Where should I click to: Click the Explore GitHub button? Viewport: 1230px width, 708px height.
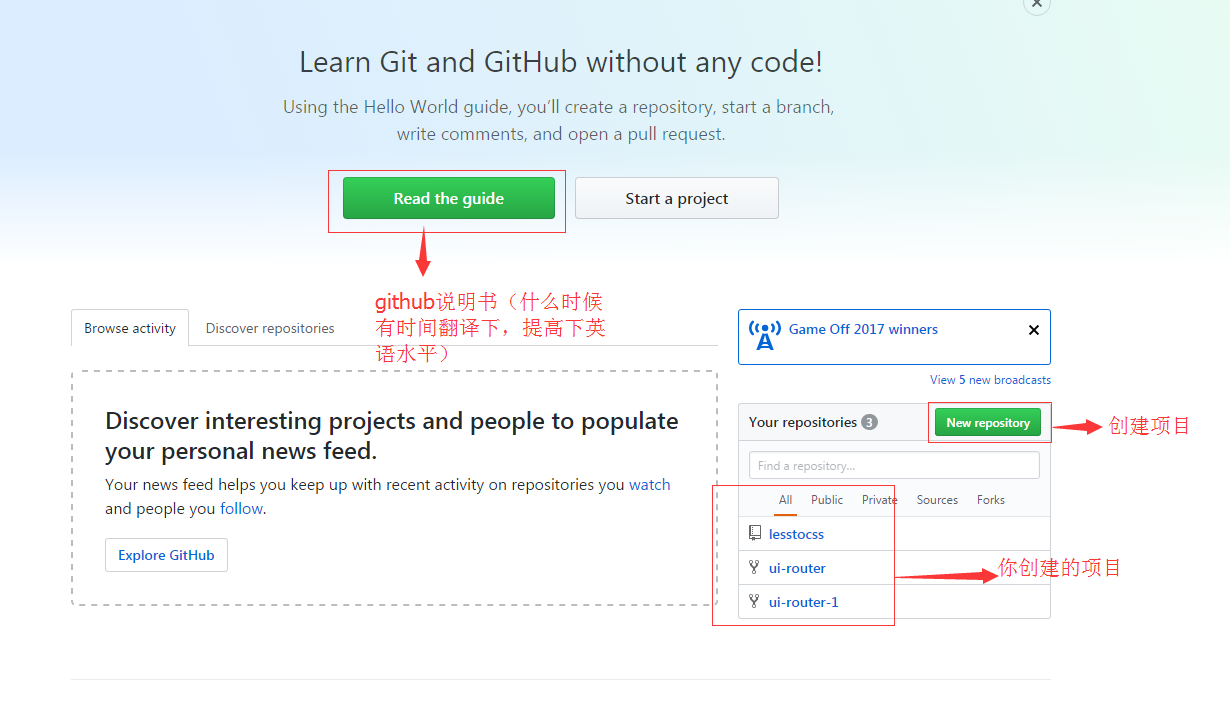[166, 555]
